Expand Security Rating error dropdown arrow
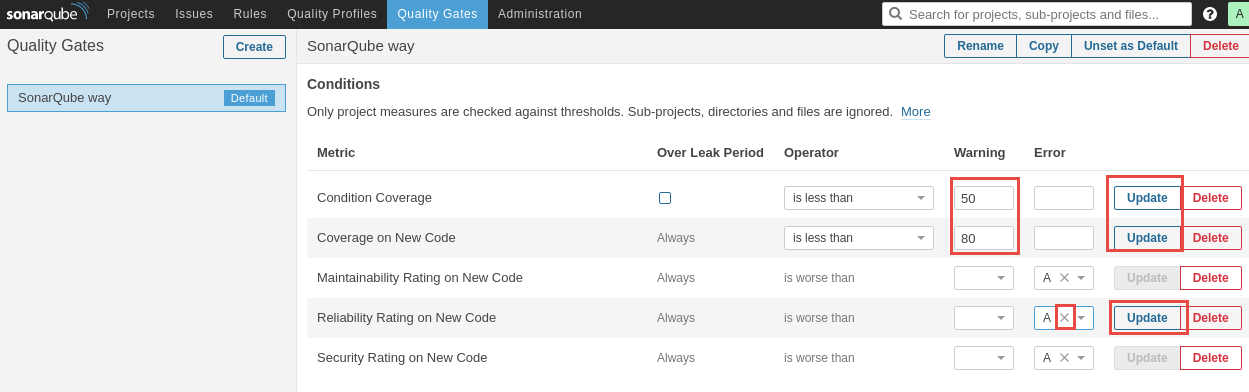The height and width of the screenshot is (392, 1249). click(x=1081, y=358)
